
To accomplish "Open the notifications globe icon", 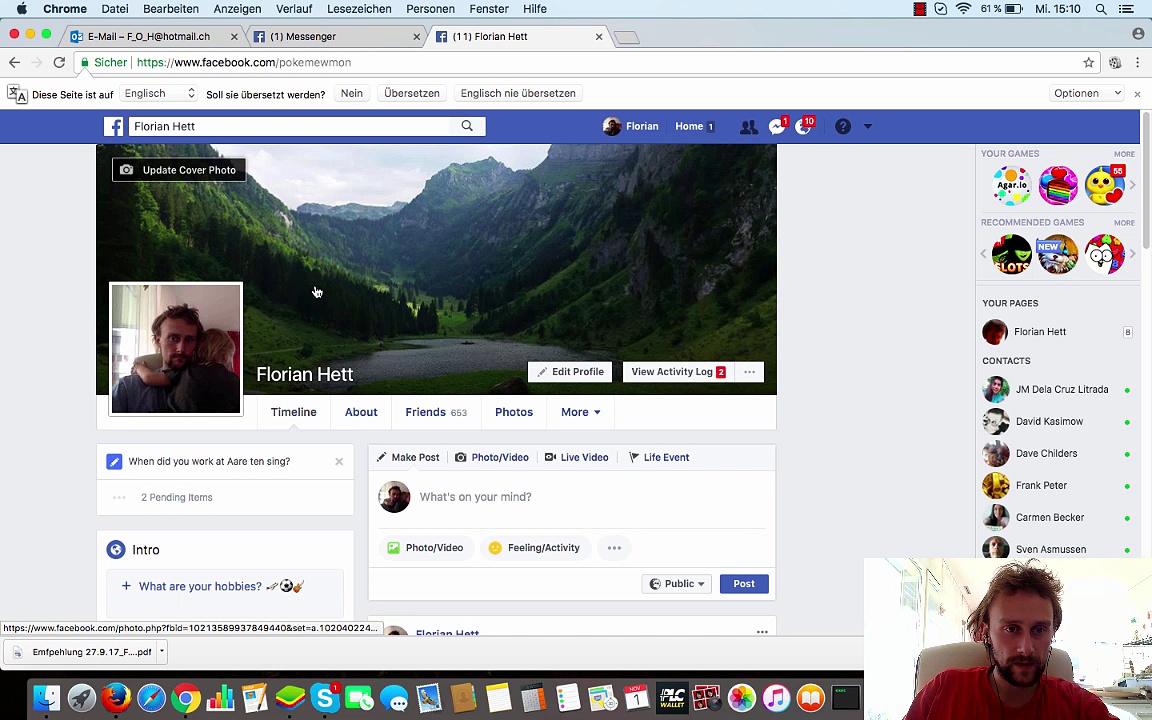I will [x=803, y=127].
